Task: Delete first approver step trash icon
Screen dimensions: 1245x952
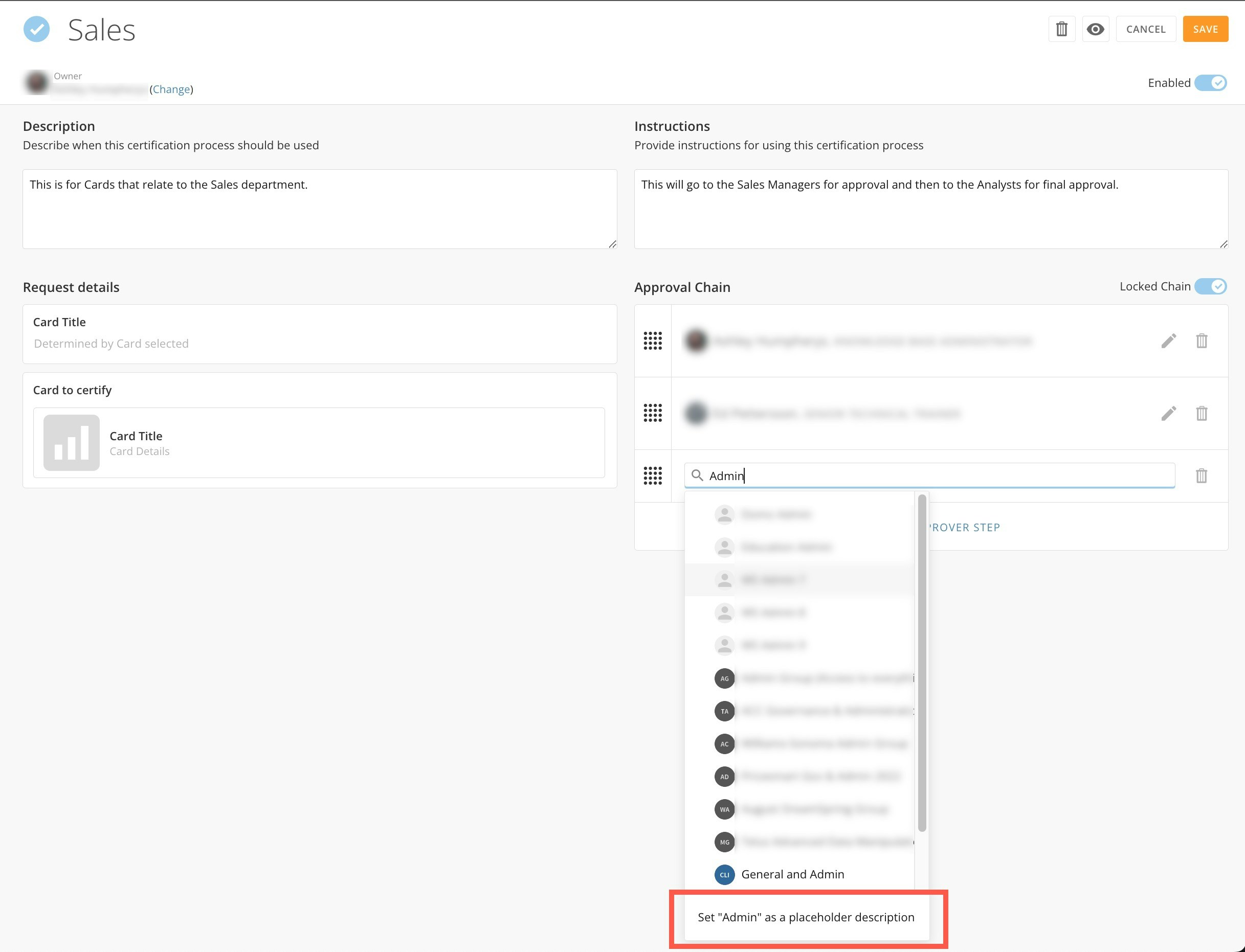Action: (x=1201, y=341)
